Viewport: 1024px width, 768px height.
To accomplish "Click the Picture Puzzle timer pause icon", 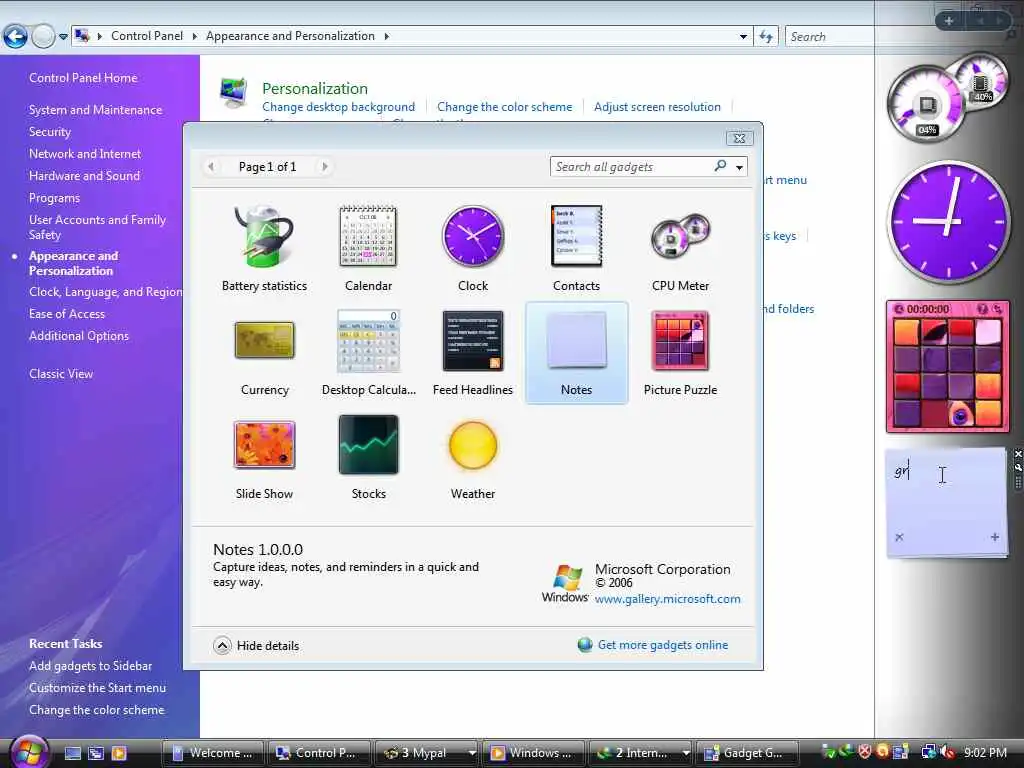I will click(899, 309).
